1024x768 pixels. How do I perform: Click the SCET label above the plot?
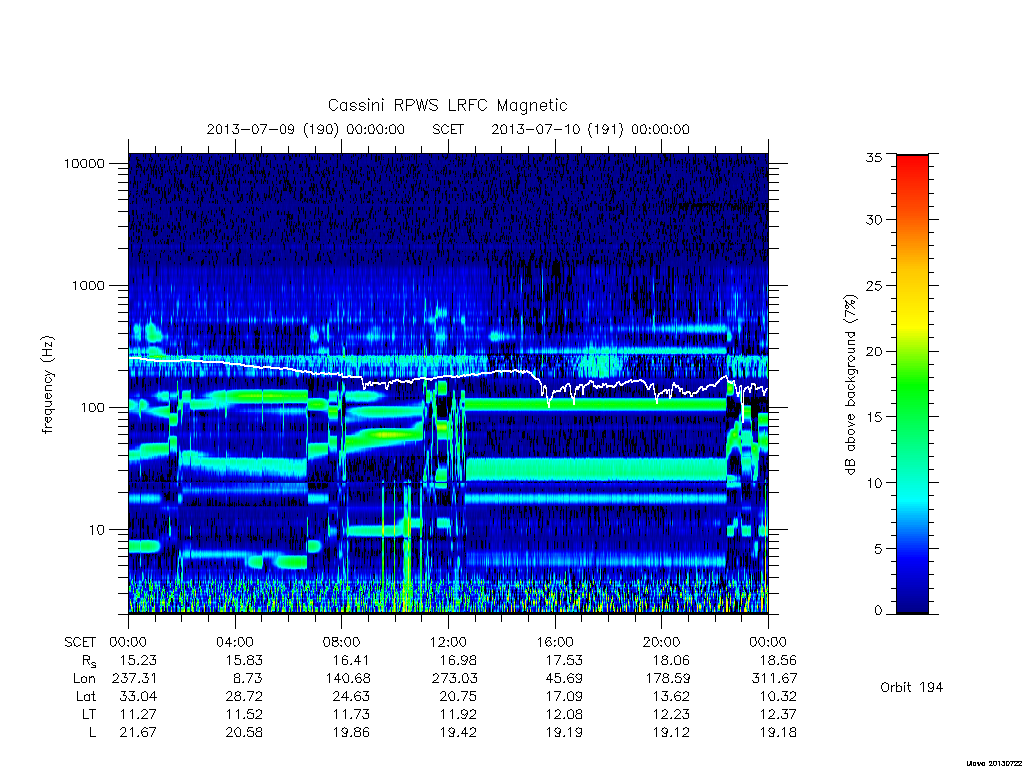pyautogui.click(x=448, y=129)
